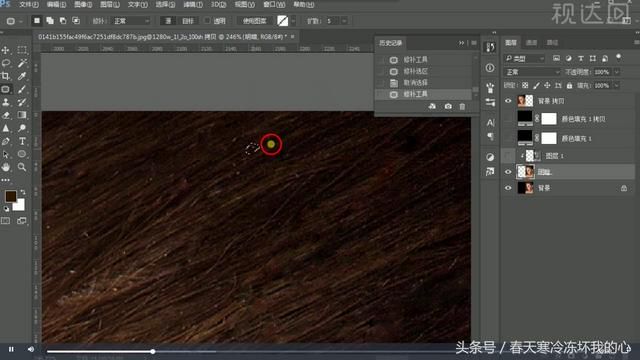Collapse the History panel with double arrows

tap(461, 43)
